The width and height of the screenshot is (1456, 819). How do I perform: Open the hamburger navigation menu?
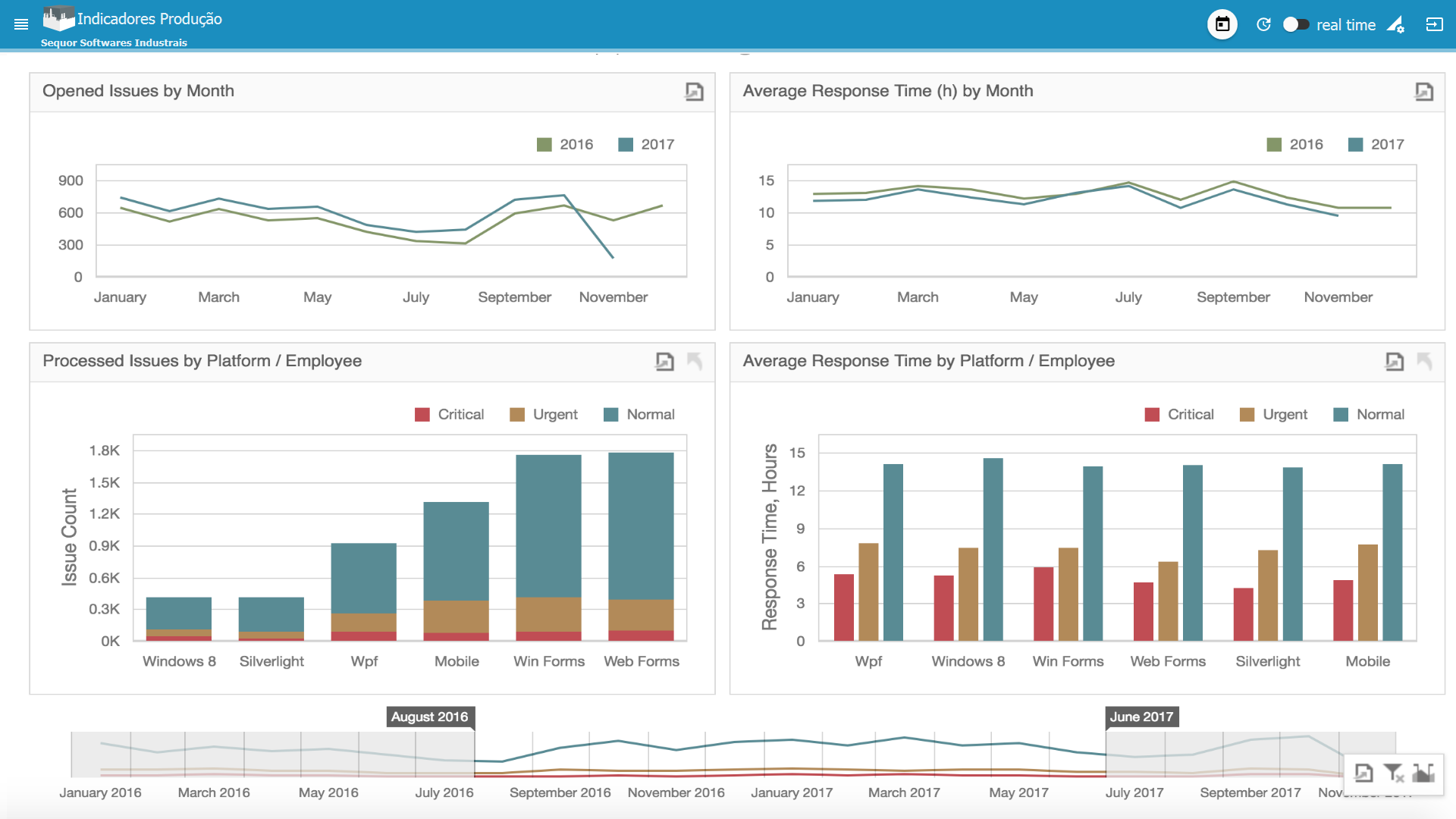21,24
